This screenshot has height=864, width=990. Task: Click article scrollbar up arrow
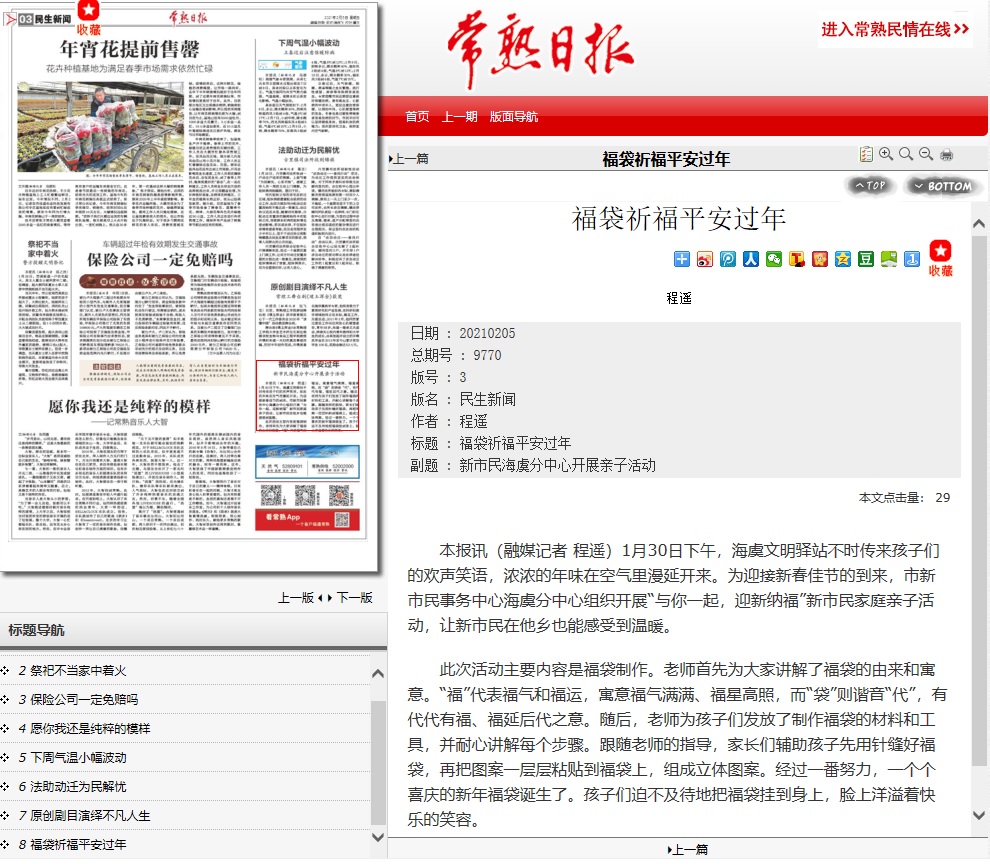(x=979, y=223)
